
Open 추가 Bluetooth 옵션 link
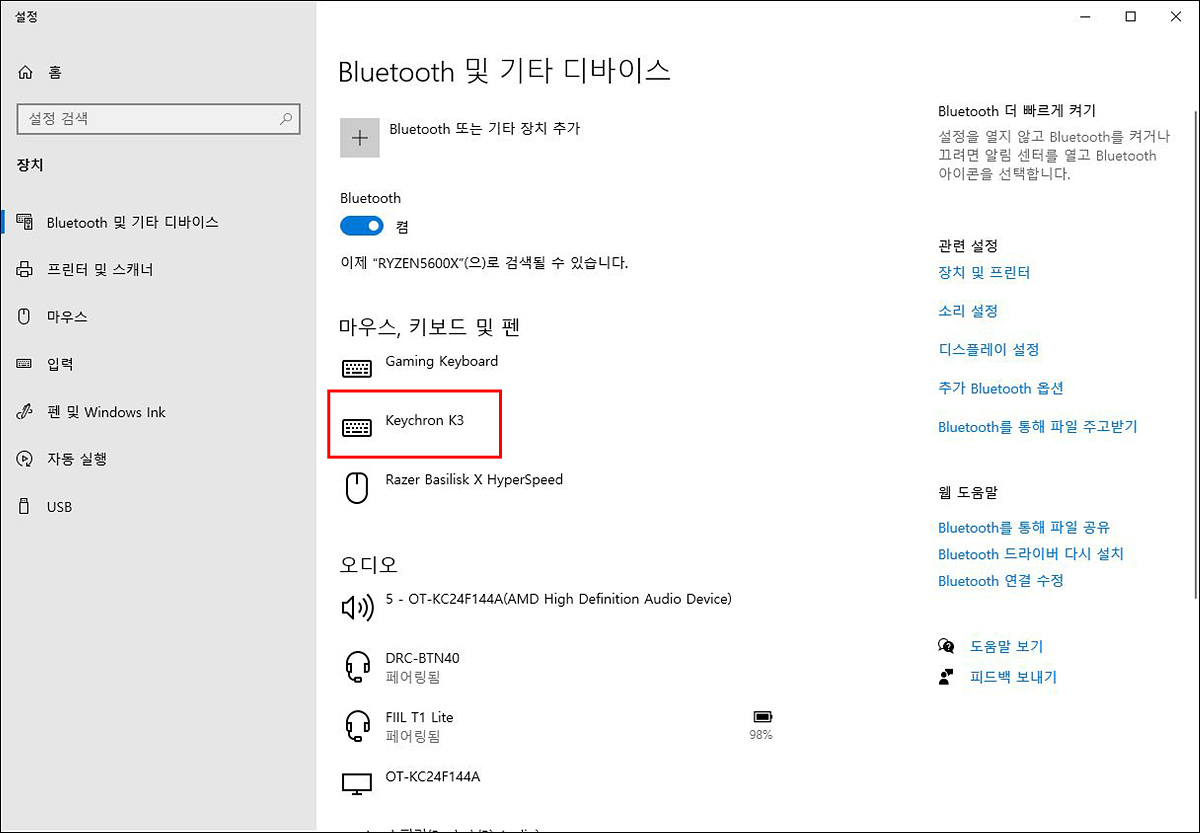(1001, 388)
